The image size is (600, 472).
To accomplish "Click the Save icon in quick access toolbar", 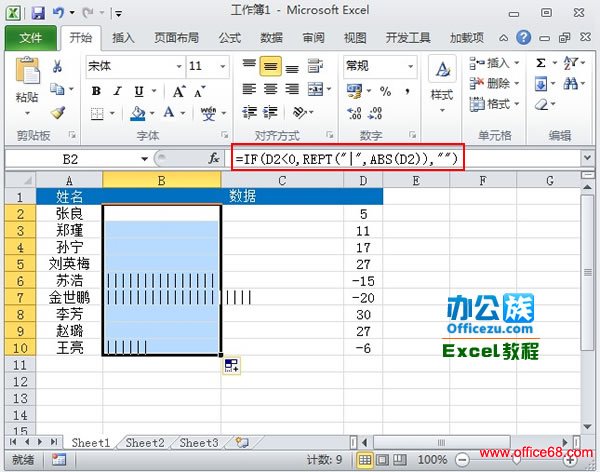I will pos(38,13).
